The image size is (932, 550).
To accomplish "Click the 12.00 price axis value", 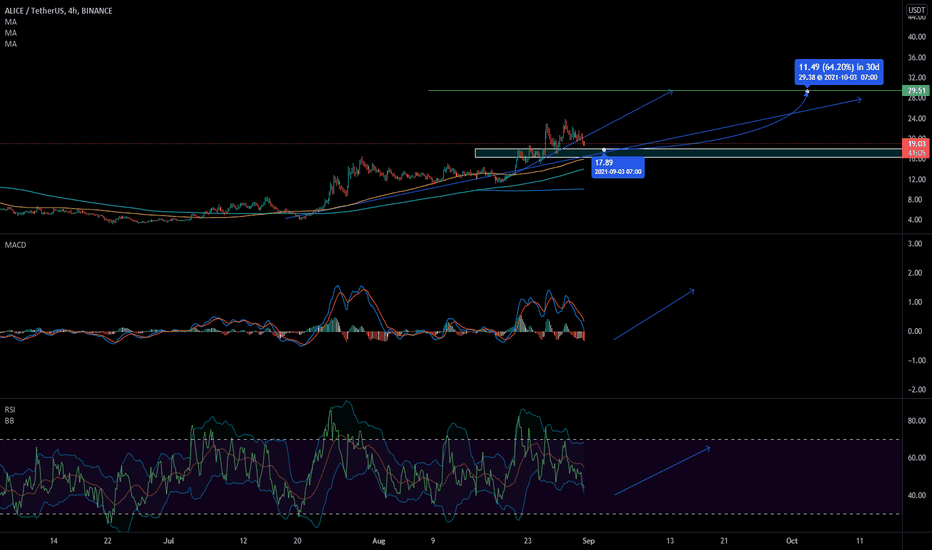I will coord(917,180).
